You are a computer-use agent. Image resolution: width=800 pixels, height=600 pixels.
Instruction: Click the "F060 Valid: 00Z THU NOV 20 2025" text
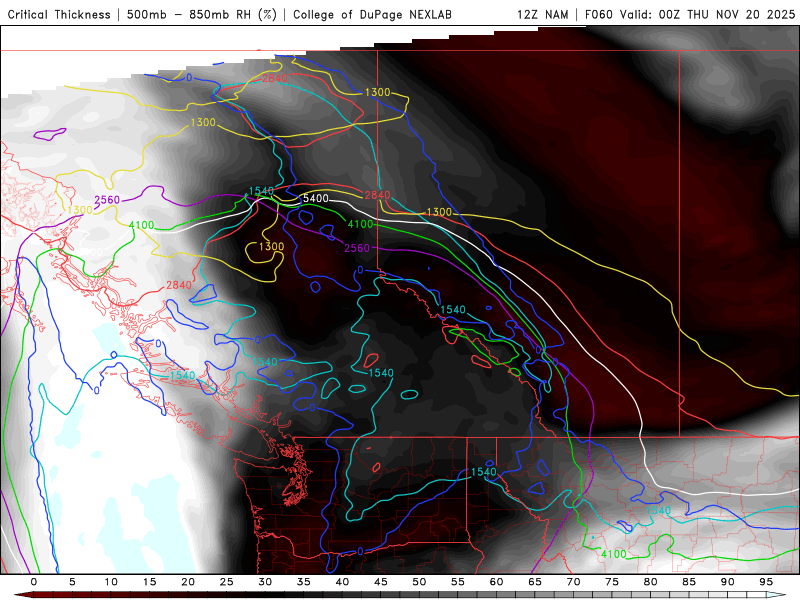point(690,14)
